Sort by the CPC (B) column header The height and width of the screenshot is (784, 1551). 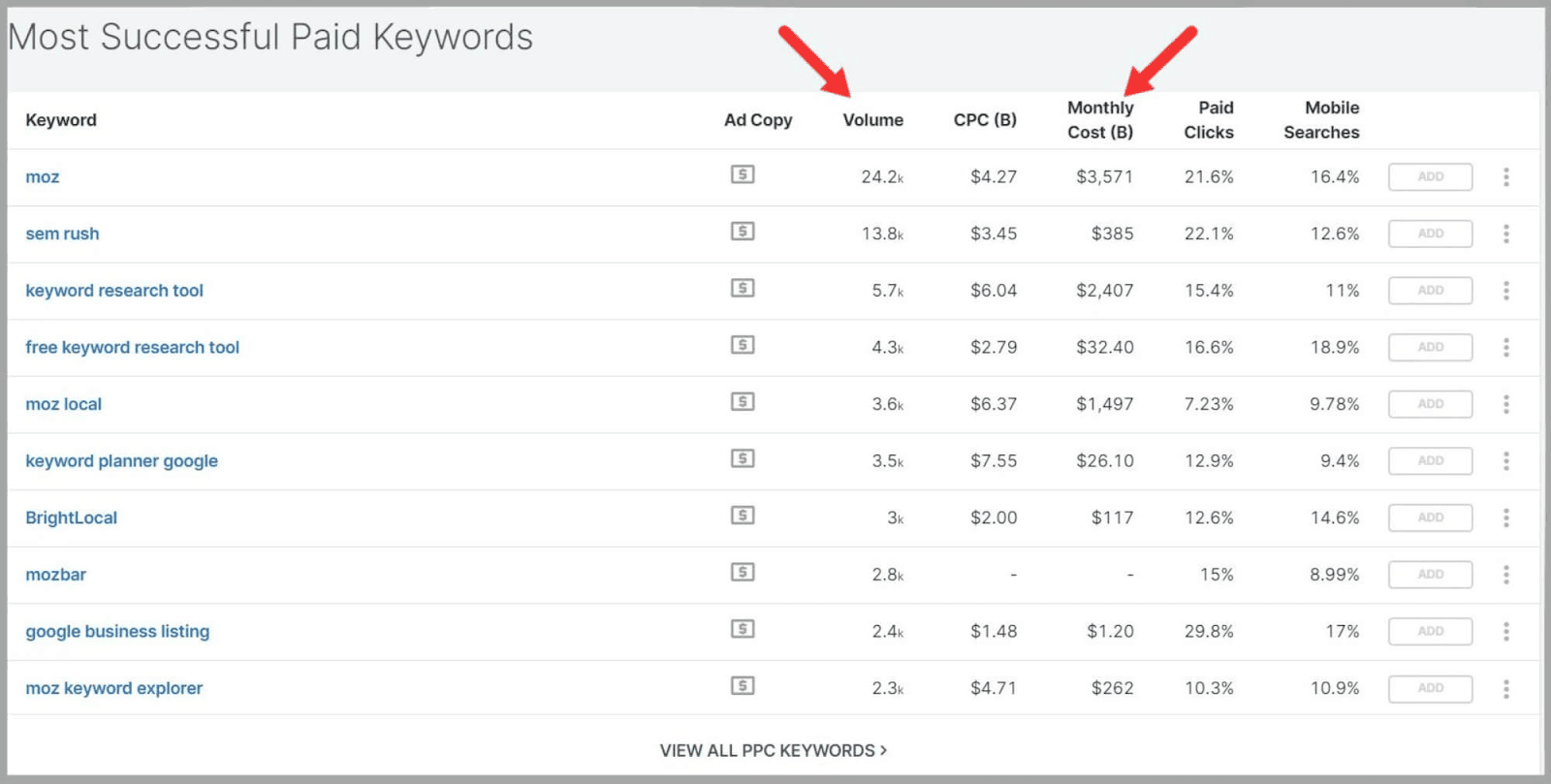(985, 120)
